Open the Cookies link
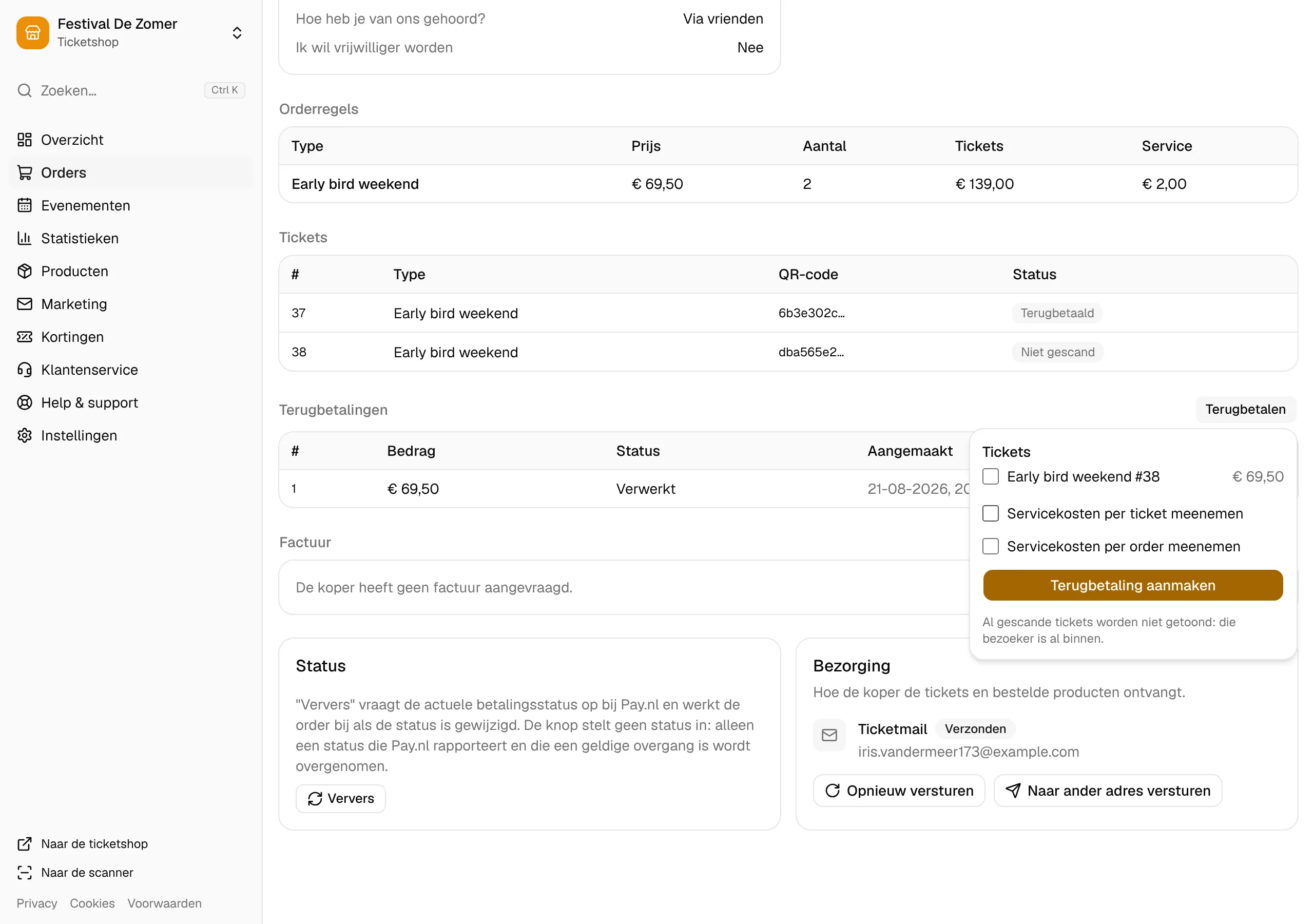This screenshot has height=924, width=1314. click(92, 903)
